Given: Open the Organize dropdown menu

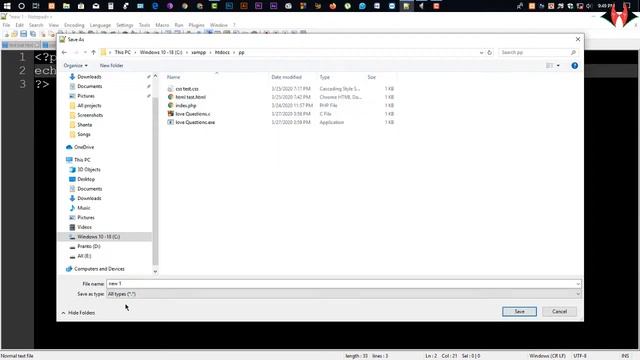Looking at the screenshot, I should (76, 65).
